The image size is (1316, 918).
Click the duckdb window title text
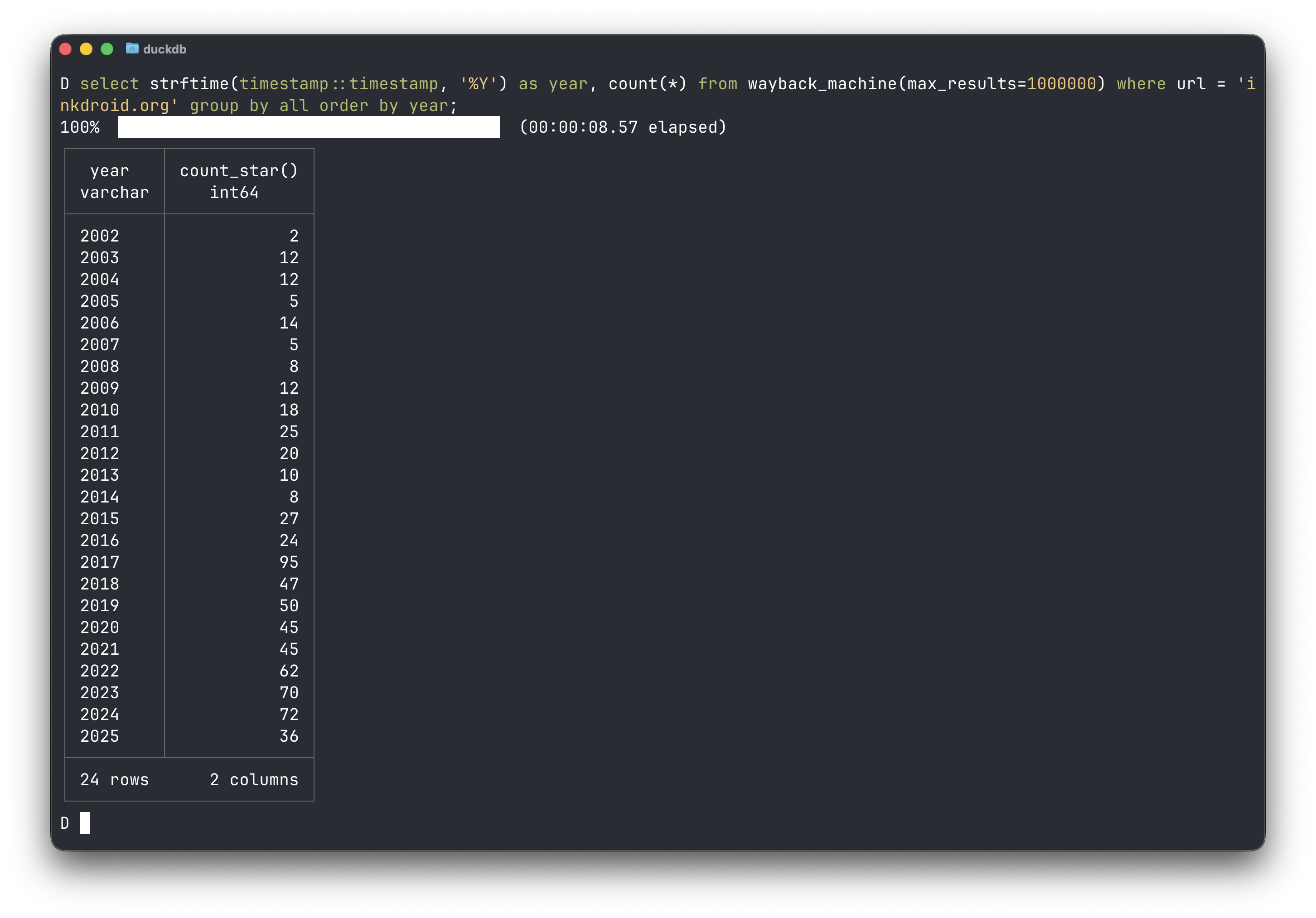pyautogui.click(x=164, y=49)
